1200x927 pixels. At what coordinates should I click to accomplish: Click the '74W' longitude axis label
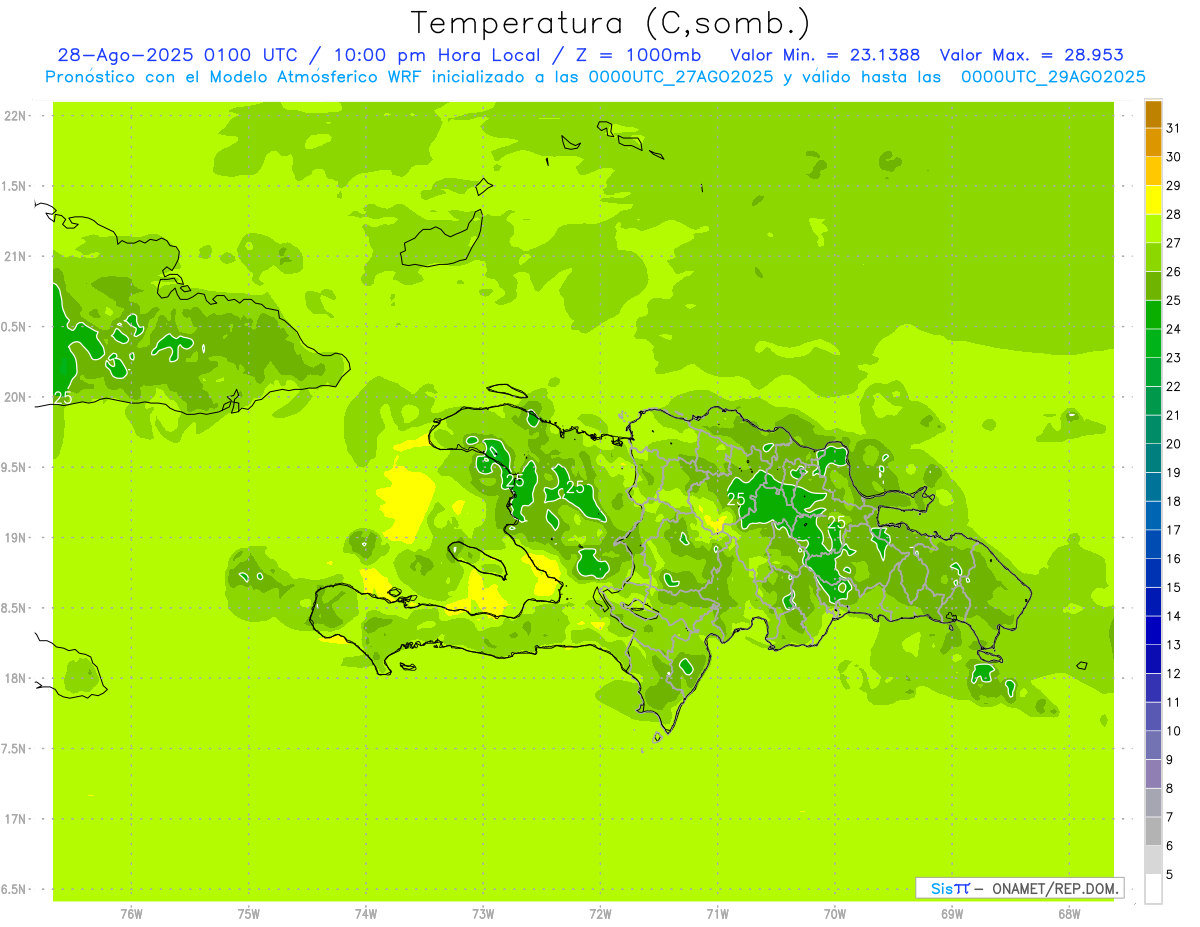click(x=366, y=914)
